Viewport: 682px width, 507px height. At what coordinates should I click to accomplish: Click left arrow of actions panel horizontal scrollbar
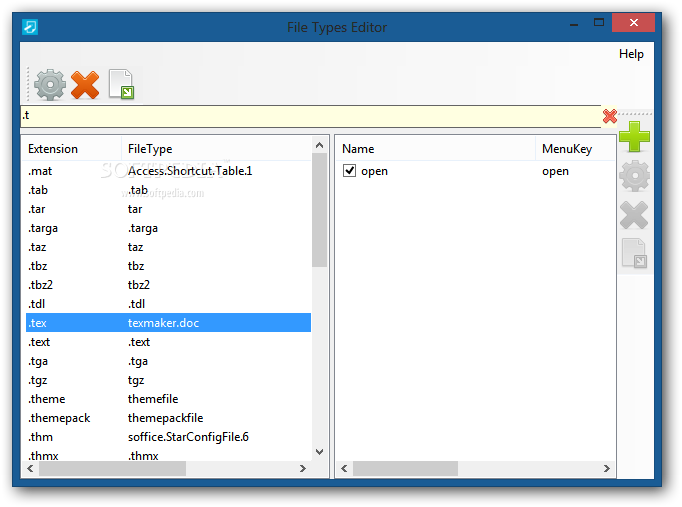(344, 469)
